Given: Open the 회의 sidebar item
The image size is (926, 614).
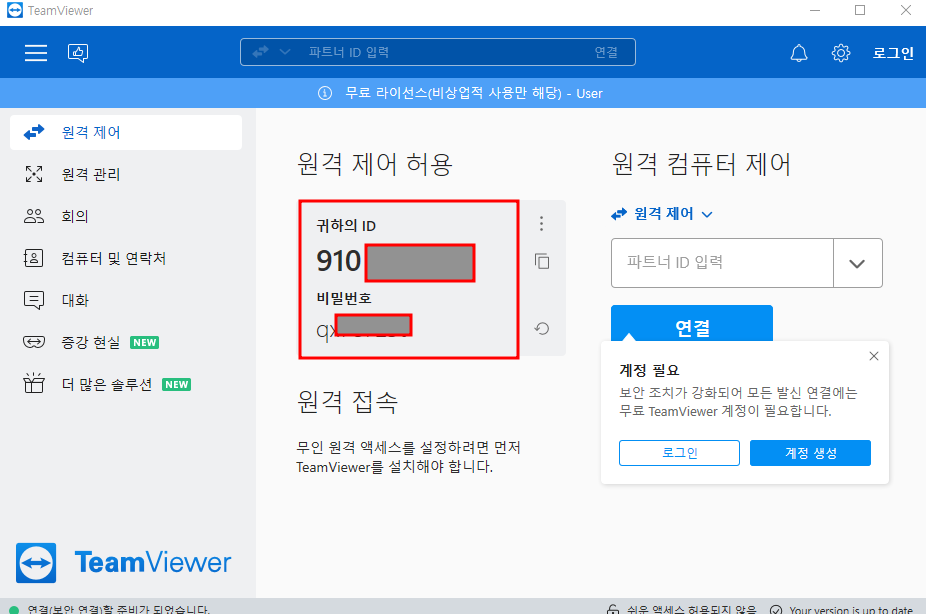Looking at the screenshot, I should pos(126,216).
